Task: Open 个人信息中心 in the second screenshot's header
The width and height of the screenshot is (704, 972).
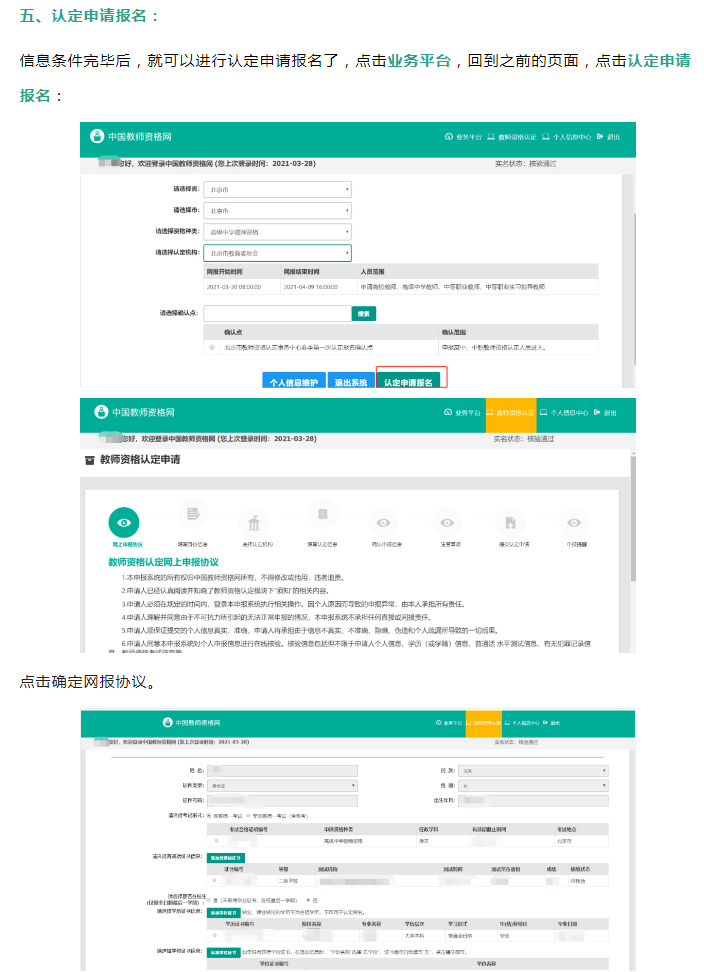Action: [x=564, y=412]
